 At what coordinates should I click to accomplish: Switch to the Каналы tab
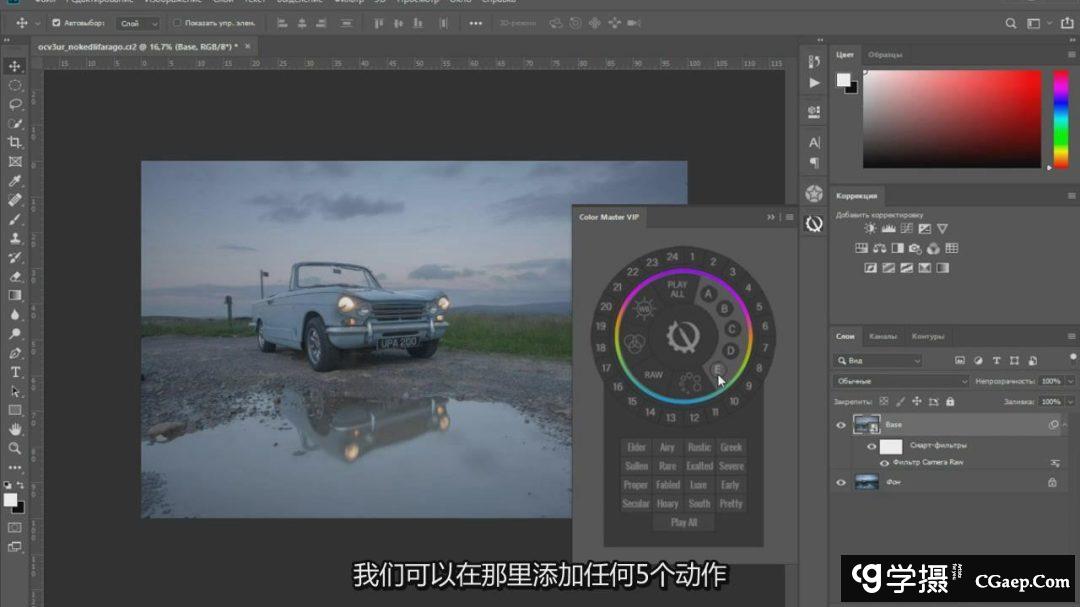(882, 336)
